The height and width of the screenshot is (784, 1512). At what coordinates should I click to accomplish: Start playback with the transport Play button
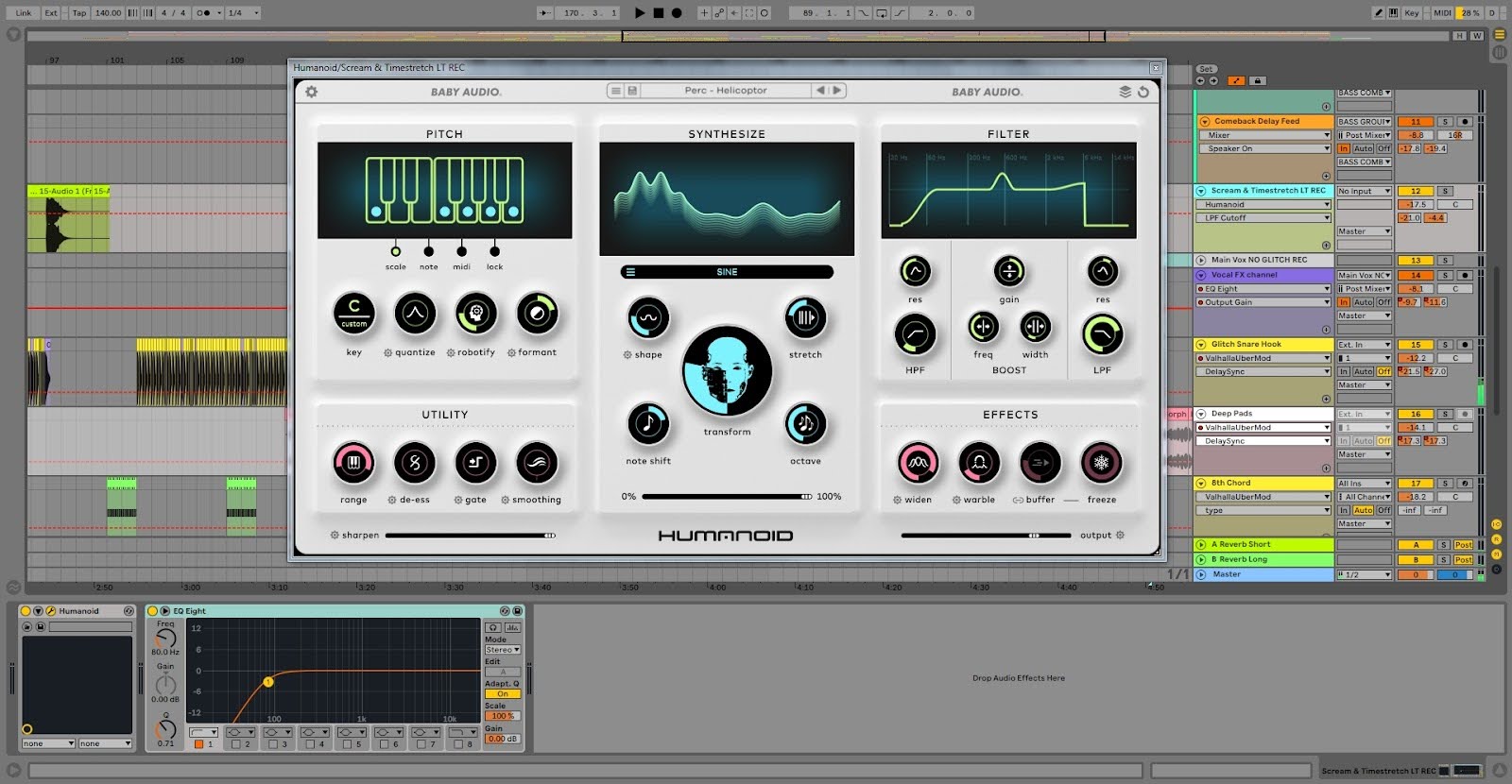pyautogui.click(x=640, y=13)
